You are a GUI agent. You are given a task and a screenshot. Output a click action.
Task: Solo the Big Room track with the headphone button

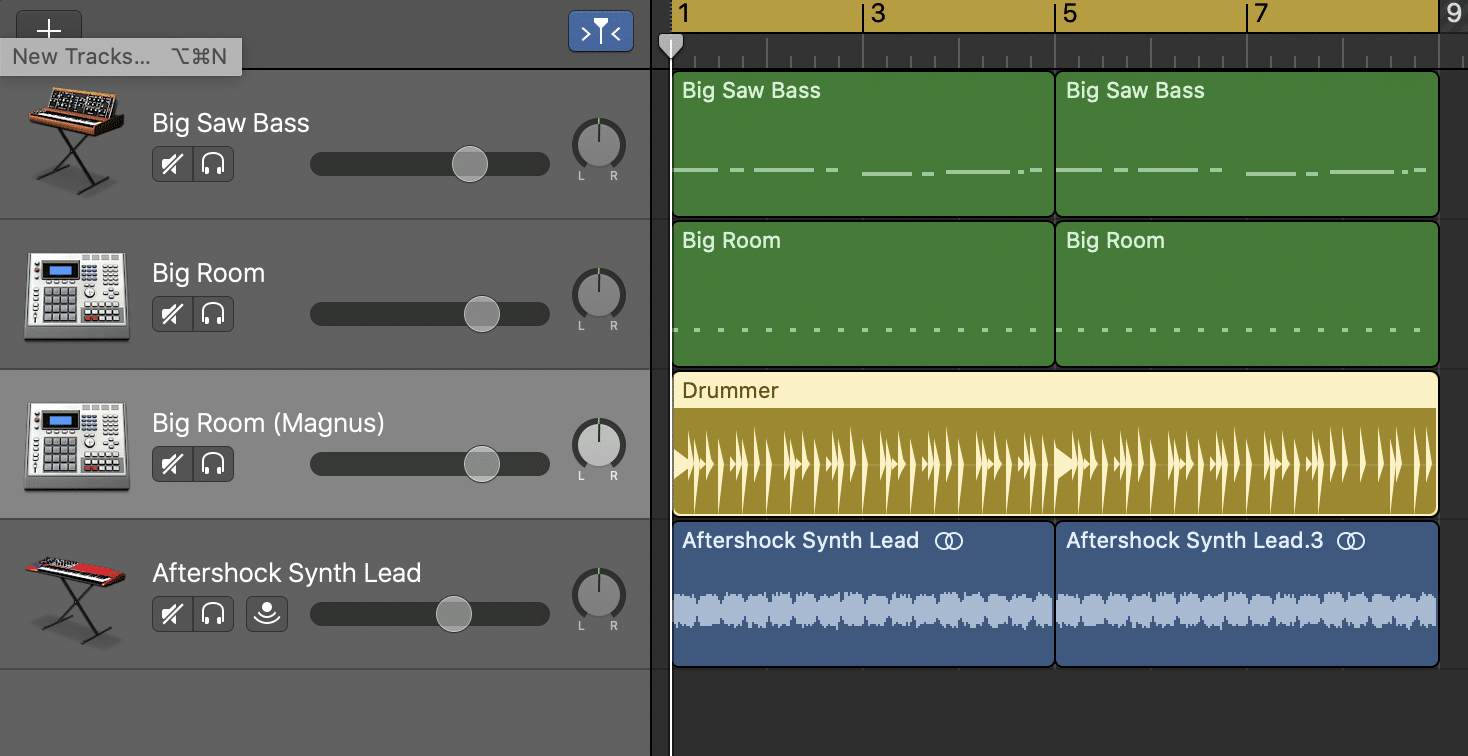(x=215, y=314)
